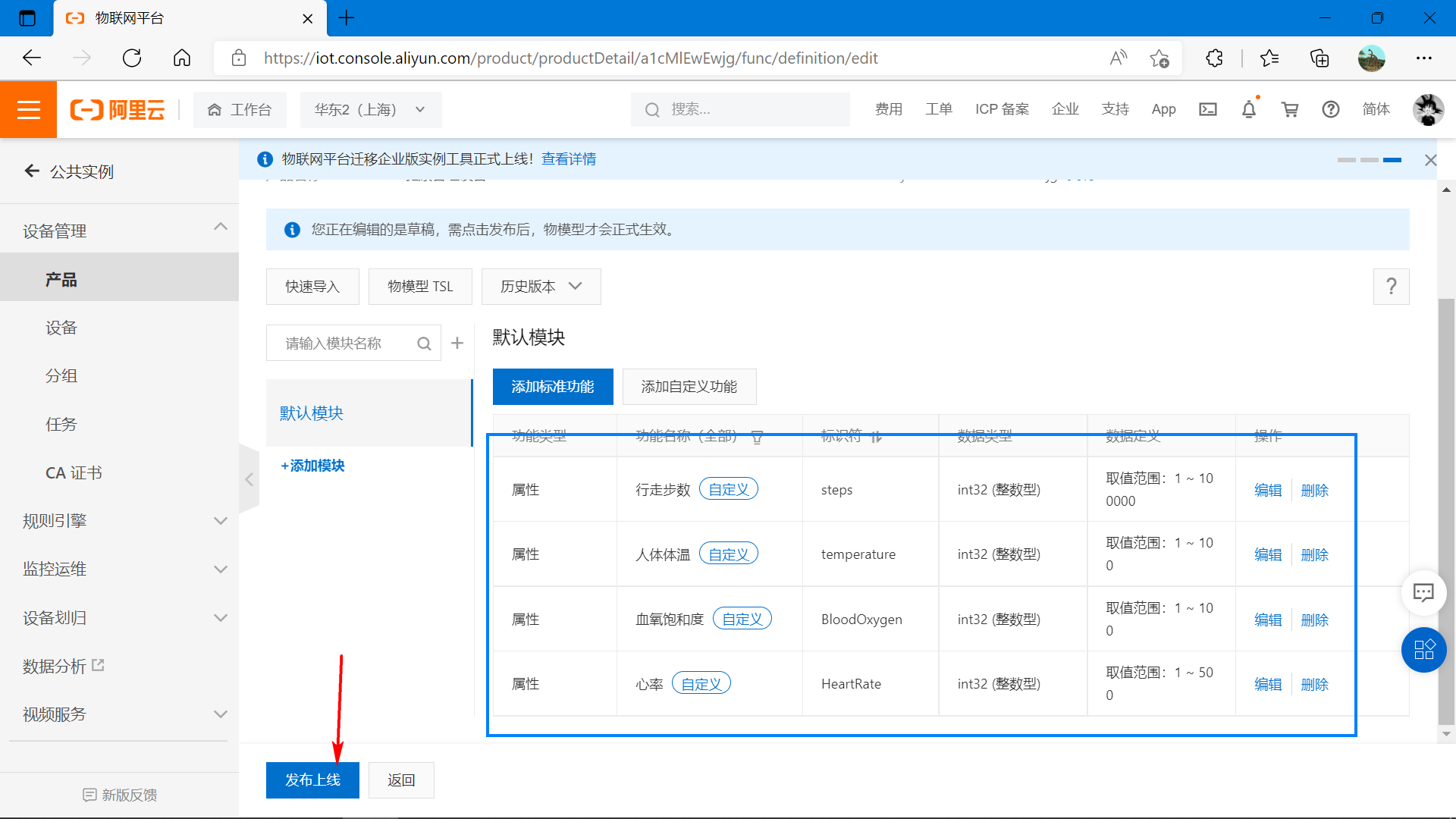
Task: Toggle read aloud icon in address bar
Action: [1119, 58]
